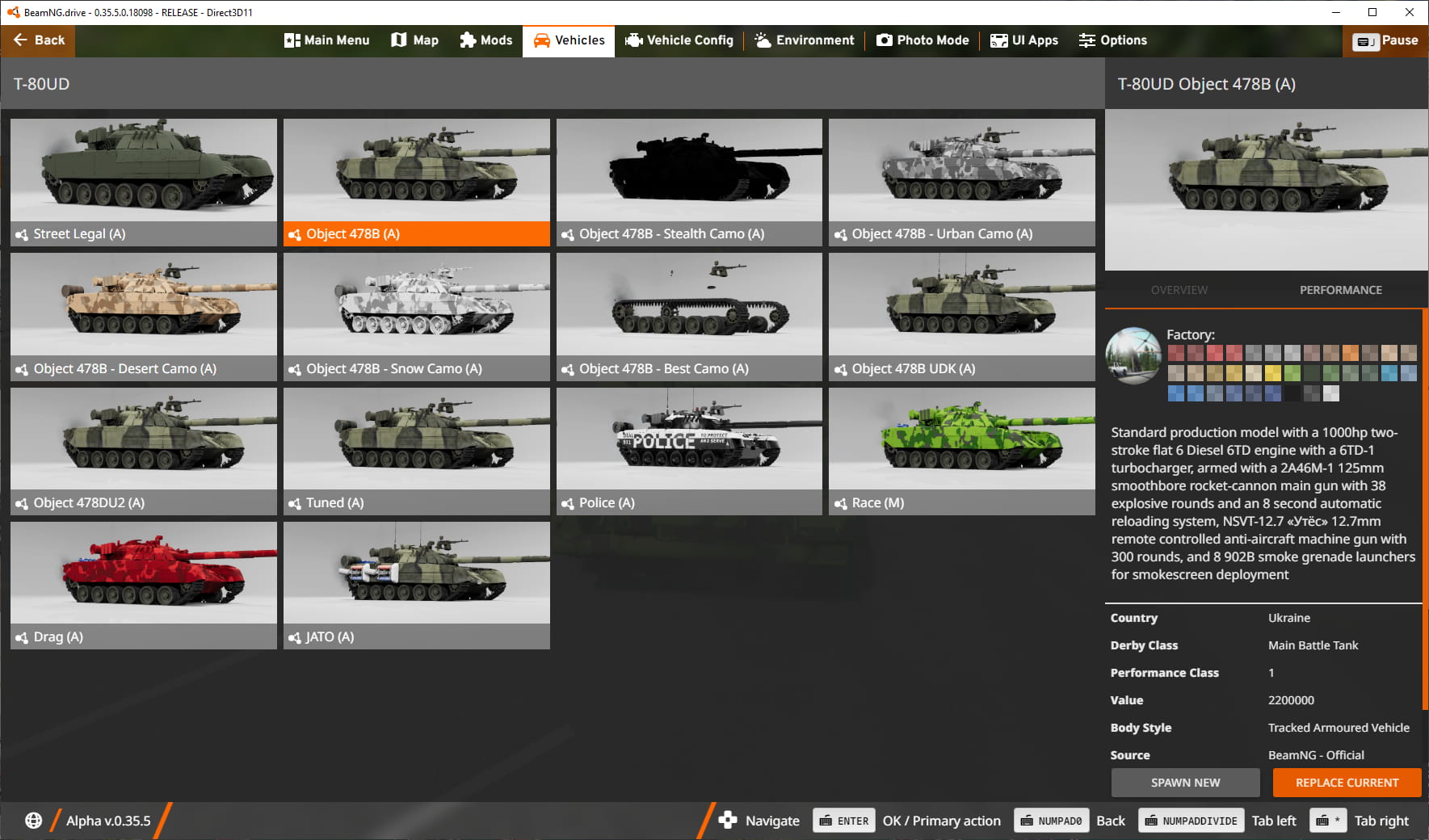Switch to the OVERVIEW tab
Viewport: 1429px width, 840px height.
click(1179, 290)
